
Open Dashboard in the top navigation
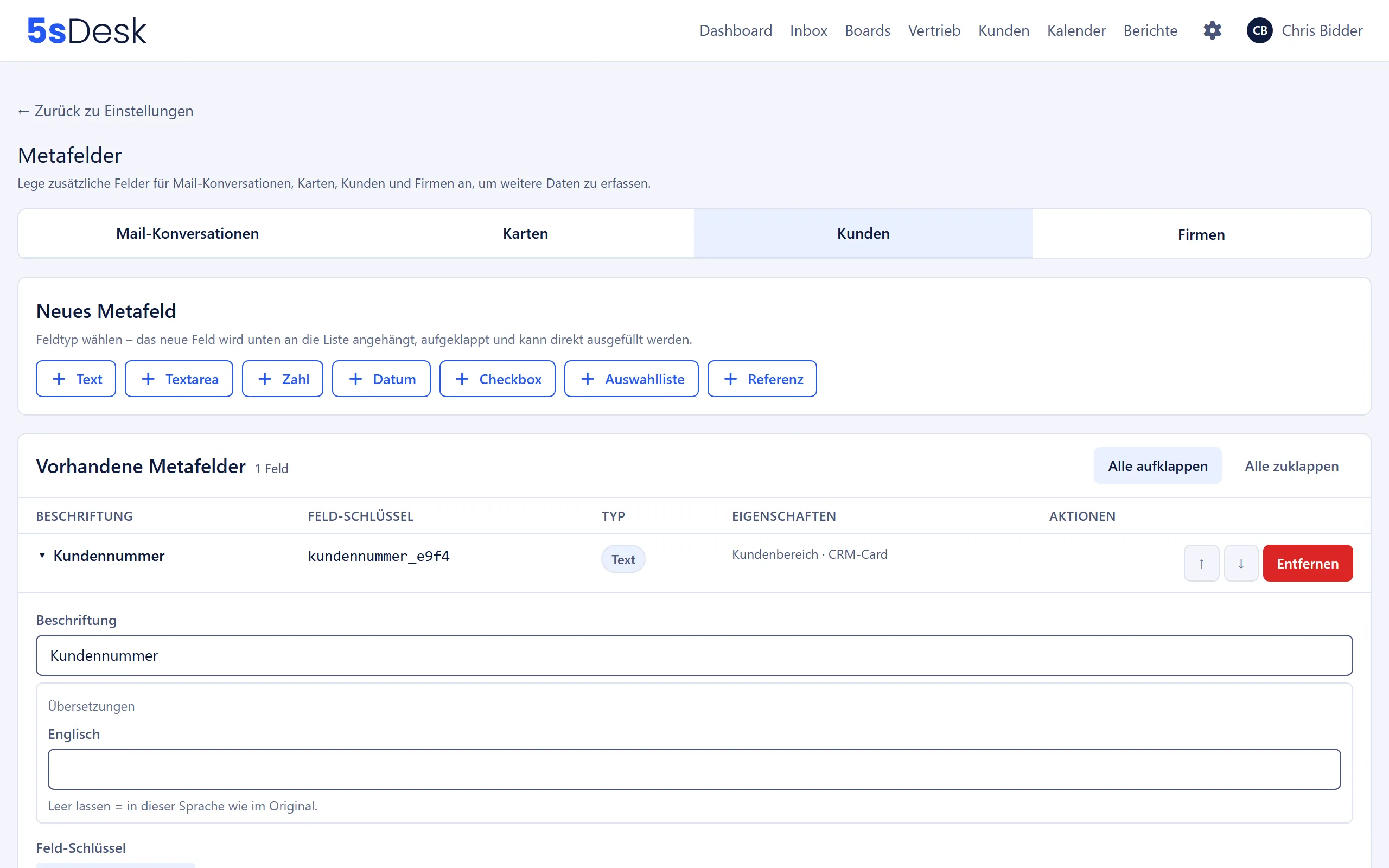point(736,30)
